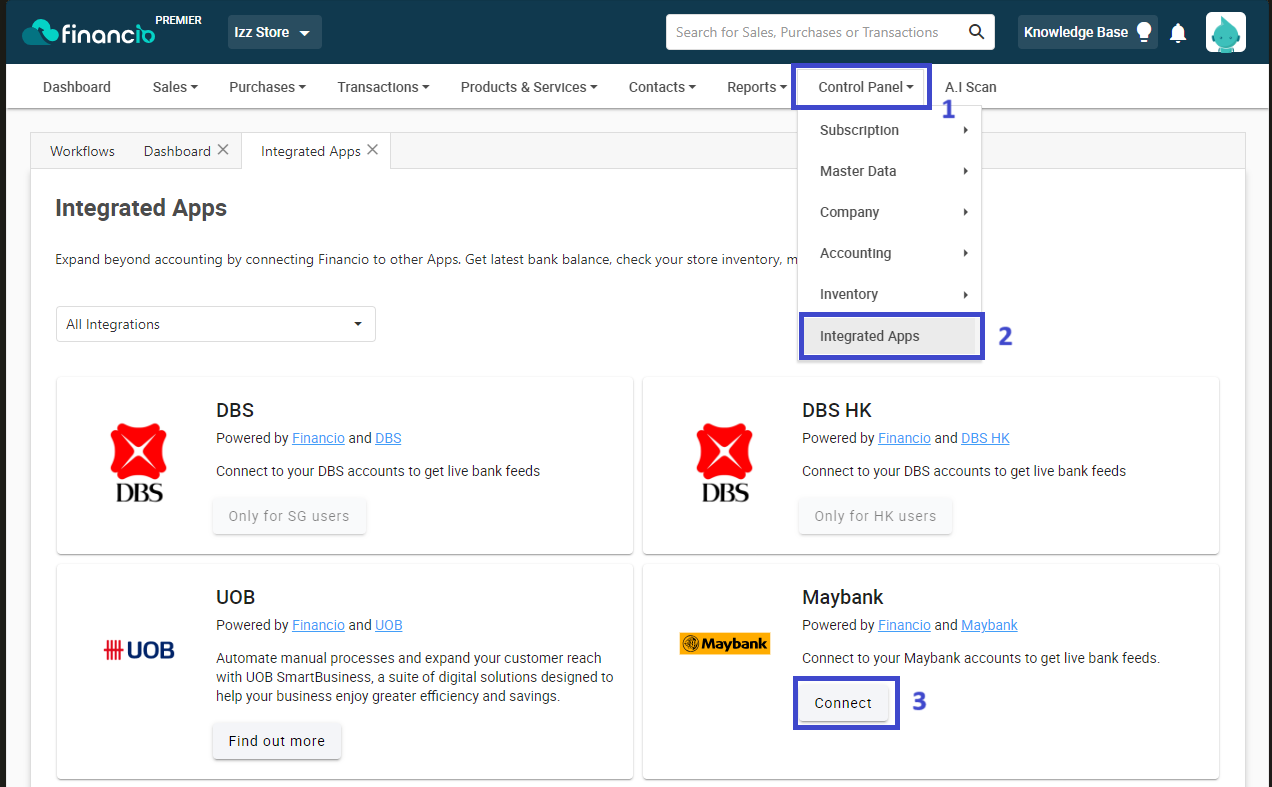Close the Integrated Apps tab
The image size is (1272, 787).
pyautogui.click(x=372, y=150)
